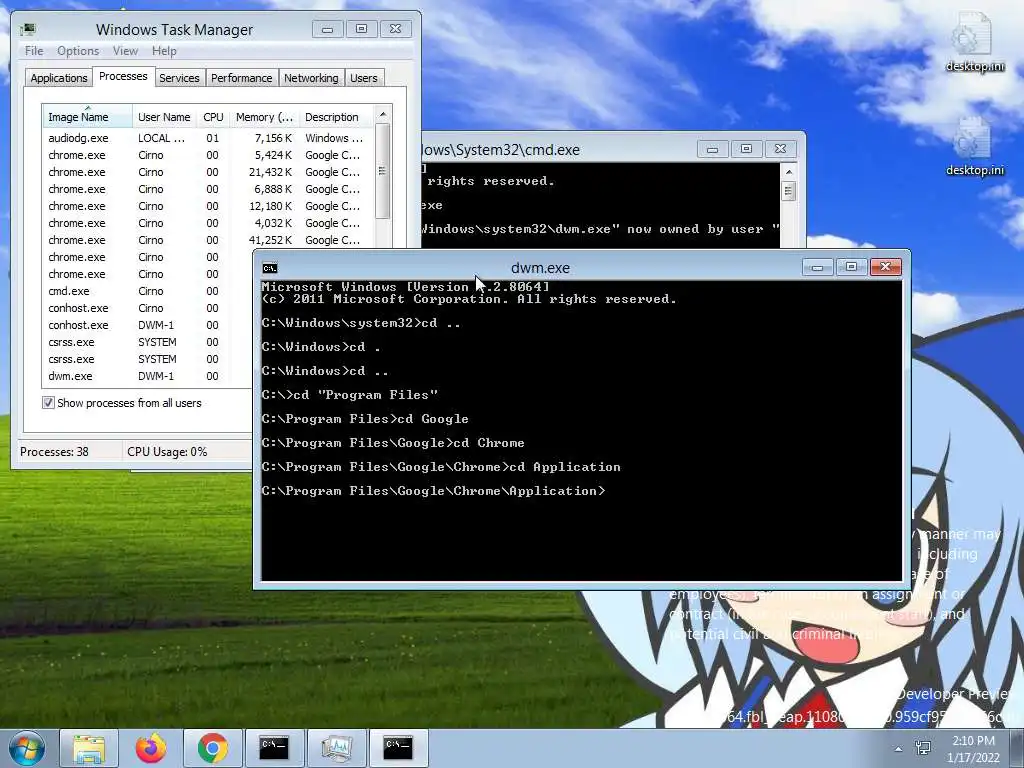Viewport: 1024px width, 768px height.
Task: Open Google Chrome from the taskbar
Action: (x=213, y=748)
